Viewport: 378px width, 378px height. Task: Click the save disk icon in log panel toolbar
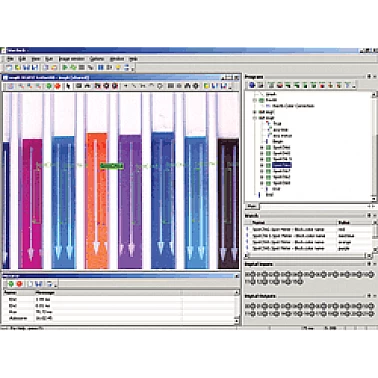click(x=39, y=284)
